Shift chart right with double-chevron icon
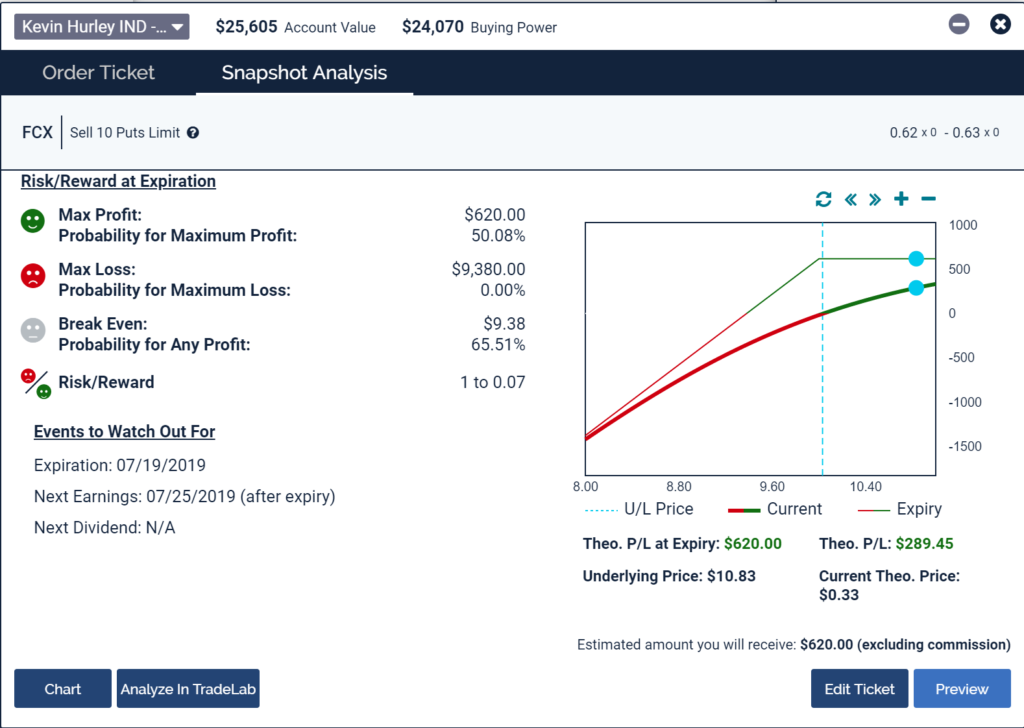This screenshot has width=1024, height=728. click(875, 199)
